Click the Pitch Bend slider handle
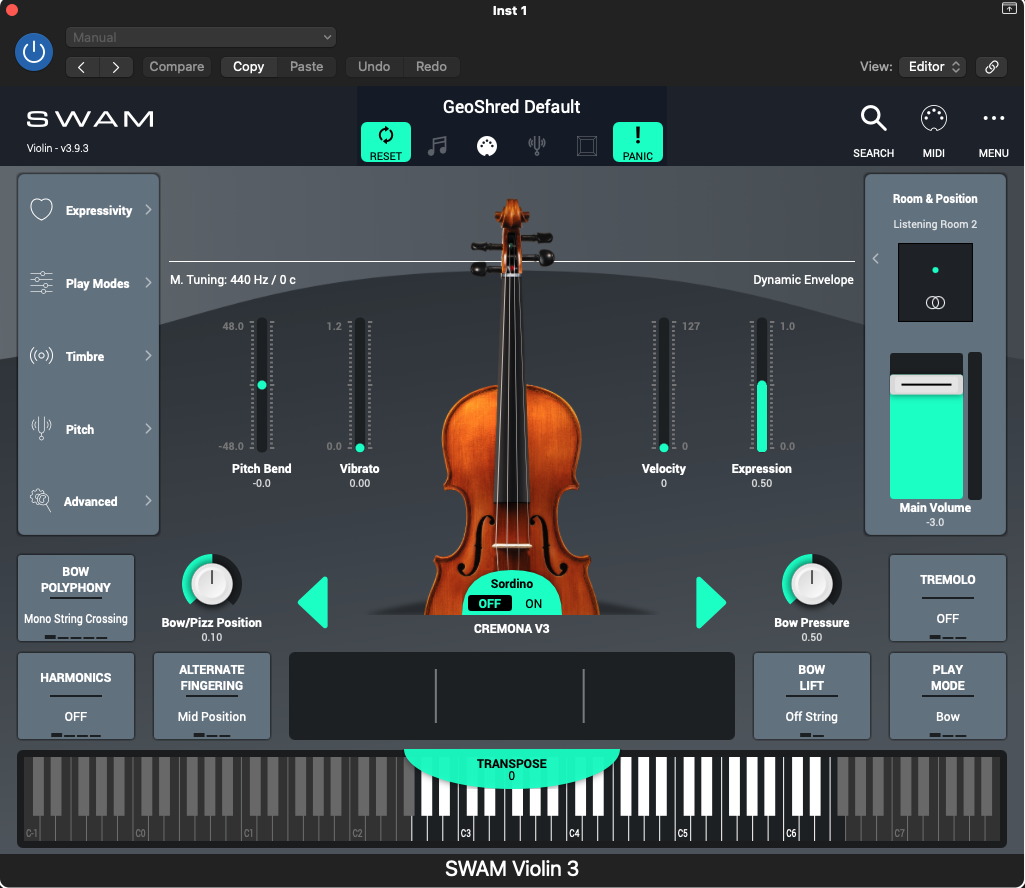Viewport: 1025px width, 888px height. tap(262, 385)
